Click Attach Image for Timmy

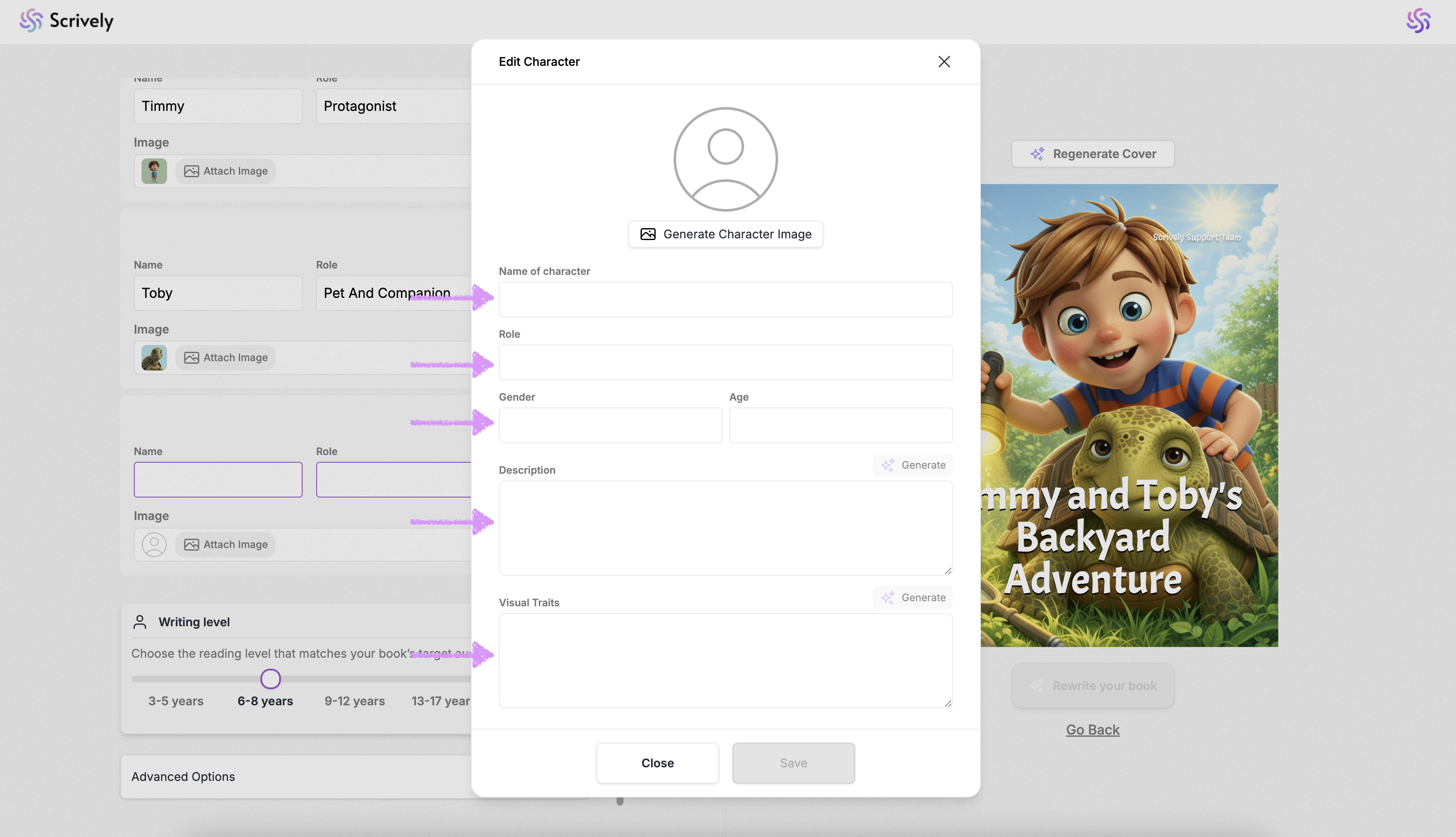tap(225, 171)
